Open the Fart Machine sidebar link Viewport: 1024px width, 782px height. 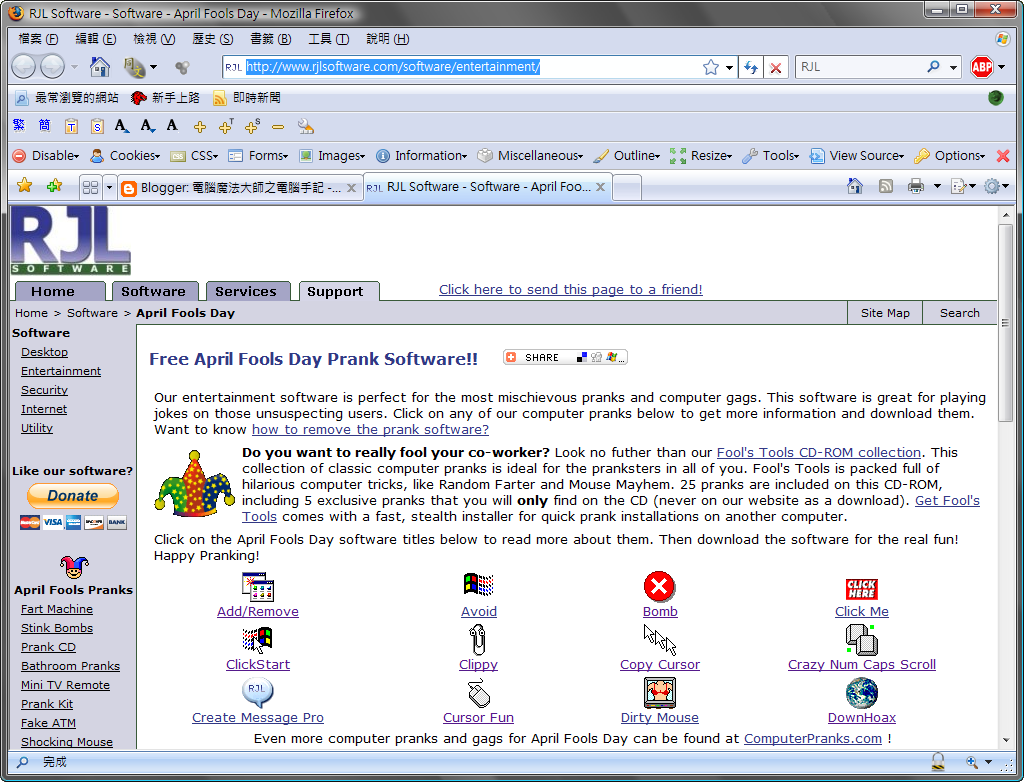pos(57,609)
